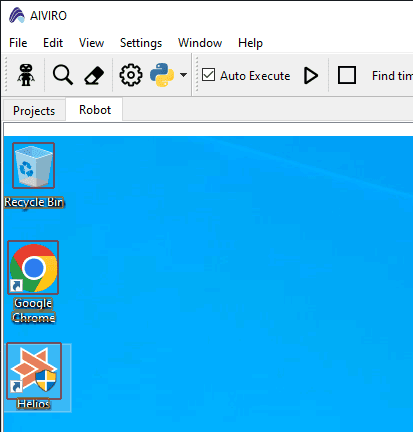Open the Settings menu
The width and height of the screenshot is (413, 432).
point(141,43)
